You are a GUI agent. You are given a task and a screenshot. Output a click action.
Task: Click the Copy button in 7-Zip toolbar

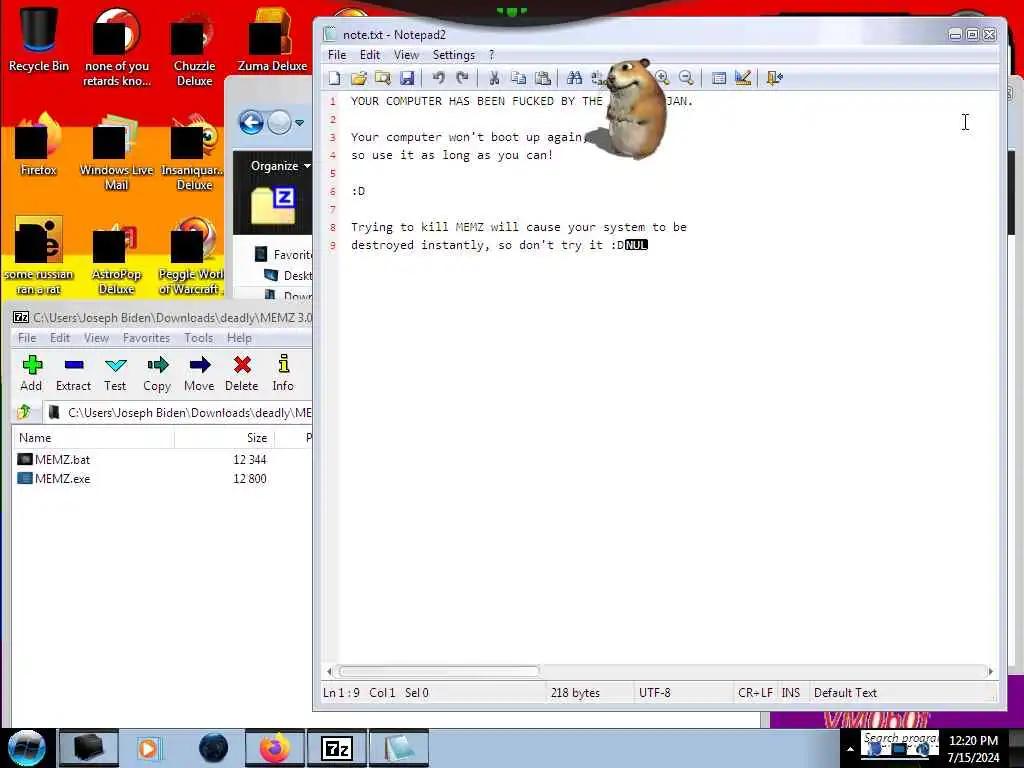point(157,374)
